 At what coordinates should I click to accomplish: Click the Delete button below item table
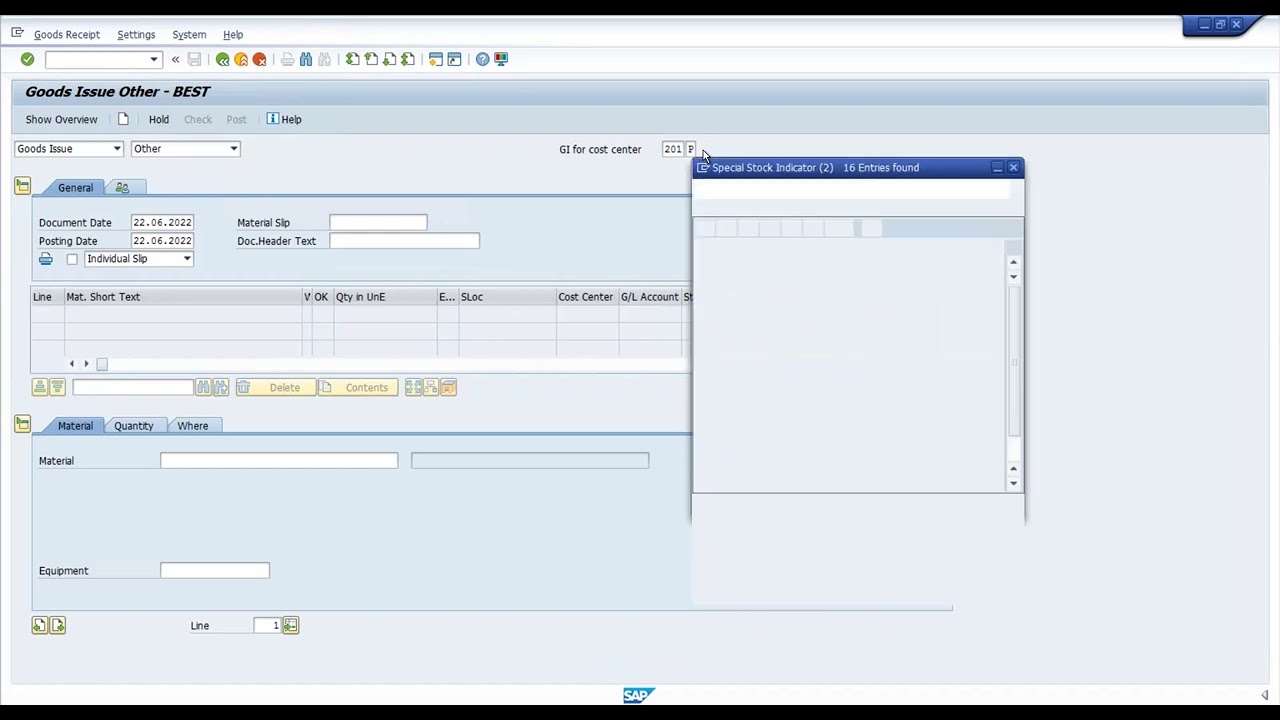pos(275,387)
